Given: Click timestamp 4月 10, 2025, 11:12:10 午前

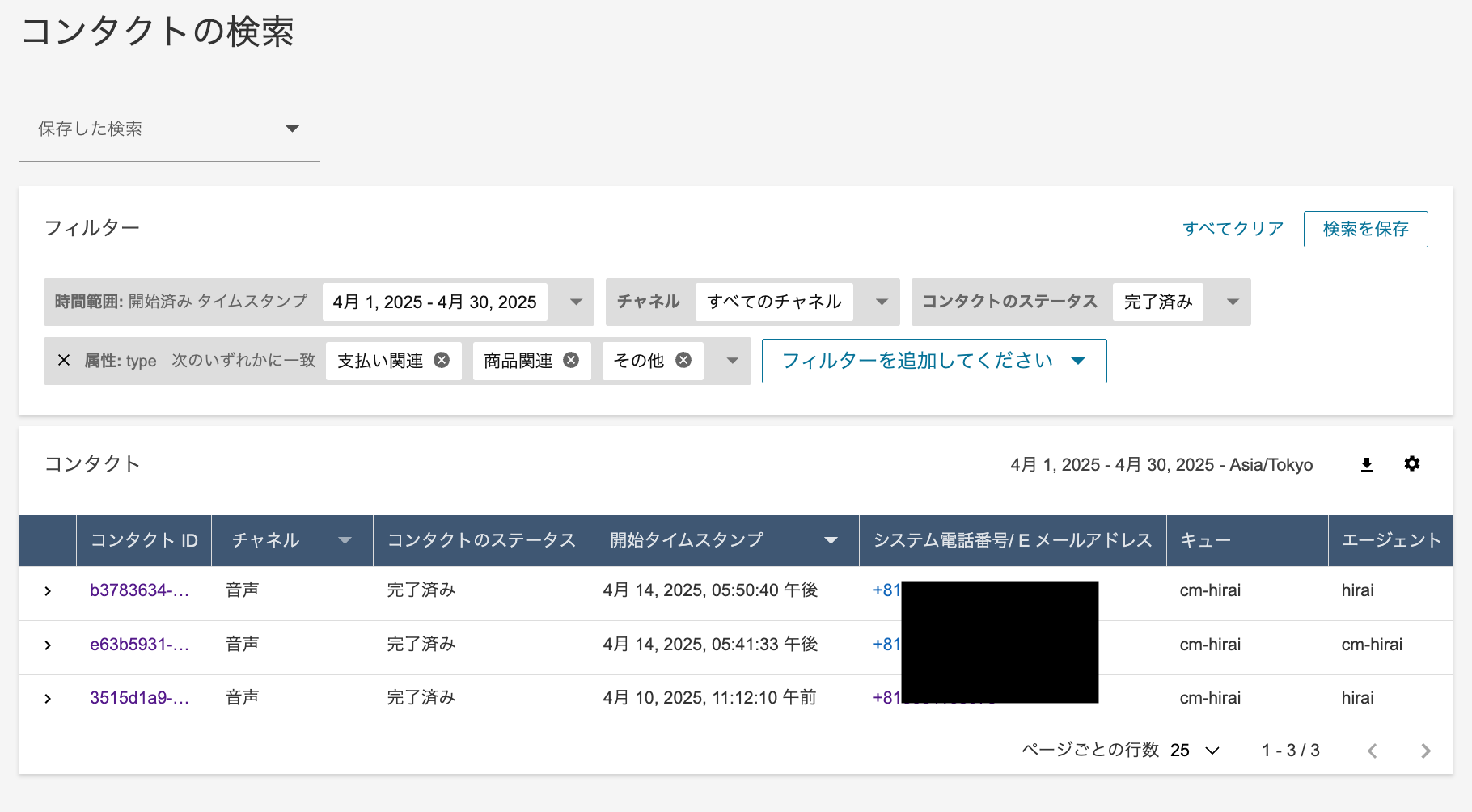Looking at the screenshot, I should (709, 698).
